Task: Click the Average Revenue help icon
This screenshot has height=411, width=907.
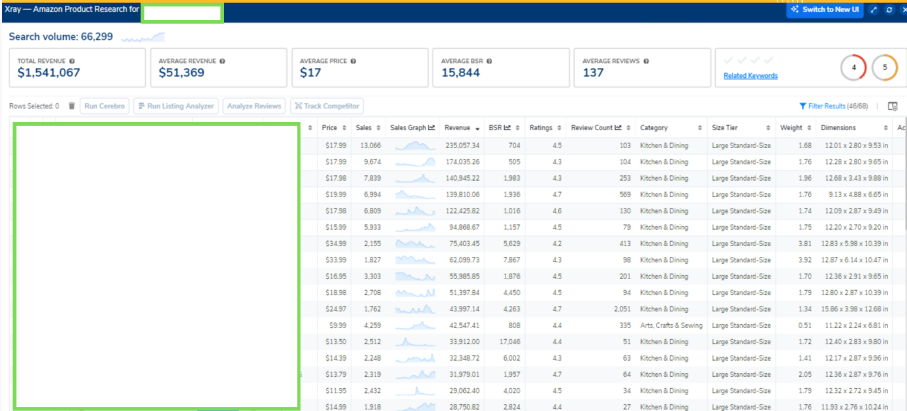Action: click(x=223, y=61)
